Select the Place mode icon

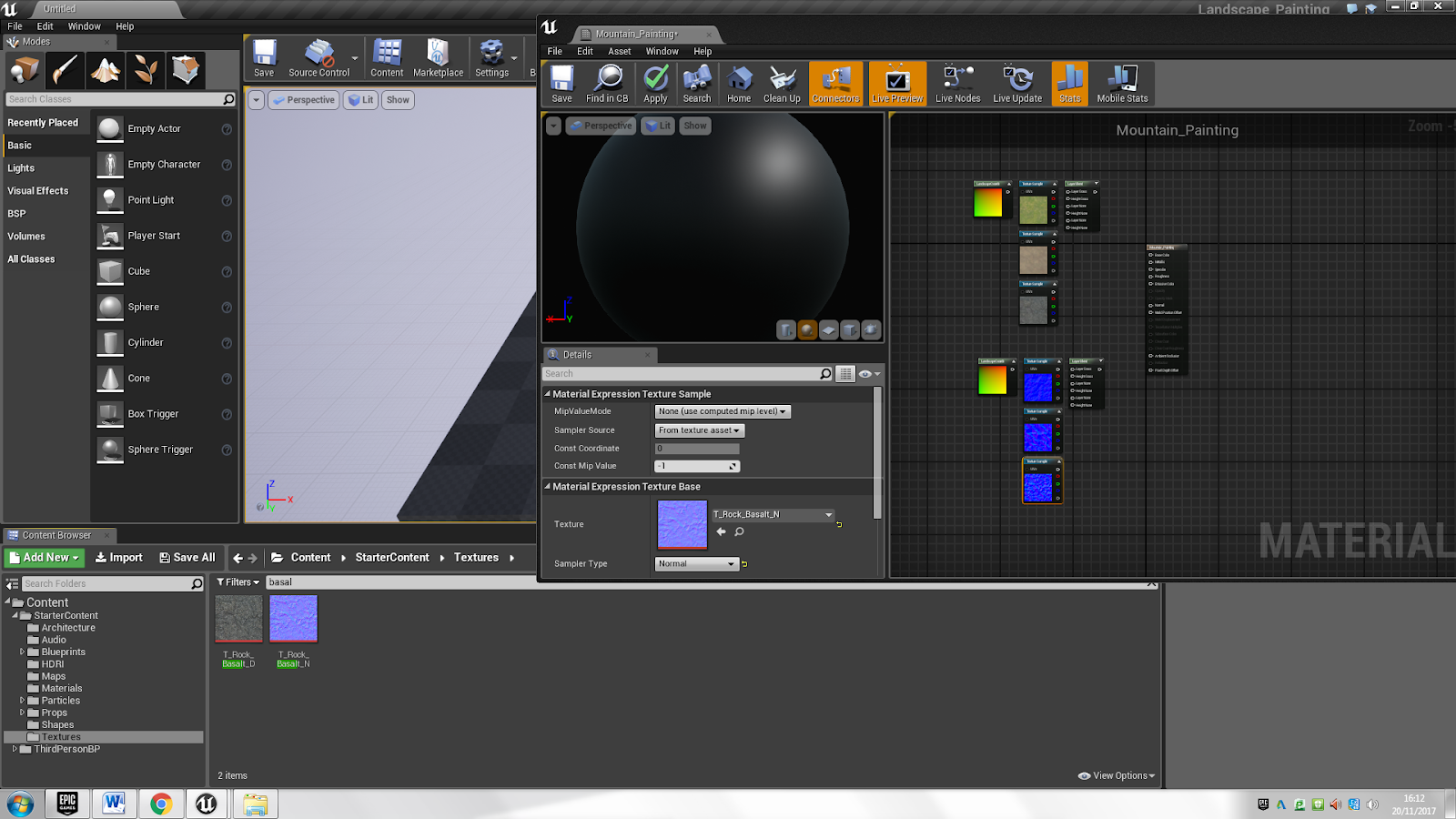25,70
